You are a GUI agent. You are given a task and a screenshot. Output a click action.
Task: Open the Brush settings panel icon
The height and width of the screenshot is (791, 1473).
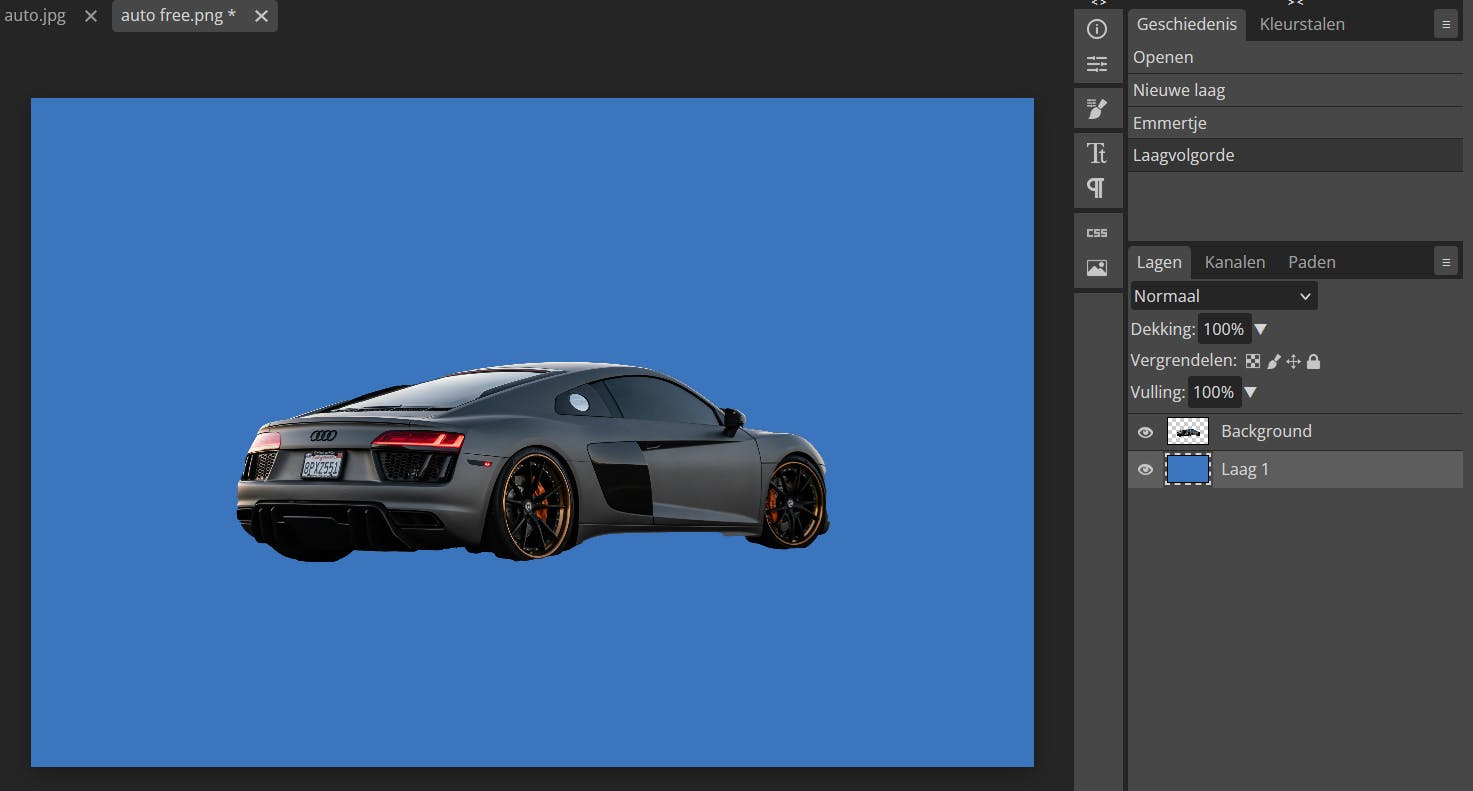click(1097, 109)
